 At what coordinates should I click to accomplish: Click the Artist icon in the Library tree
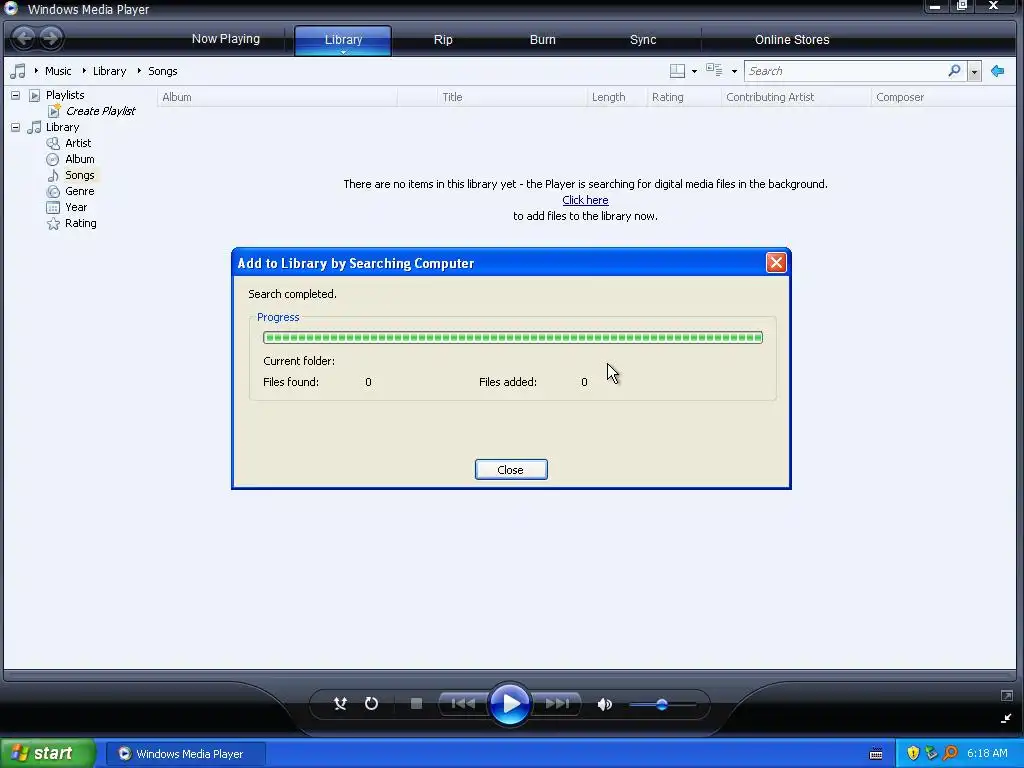point(53,143)
